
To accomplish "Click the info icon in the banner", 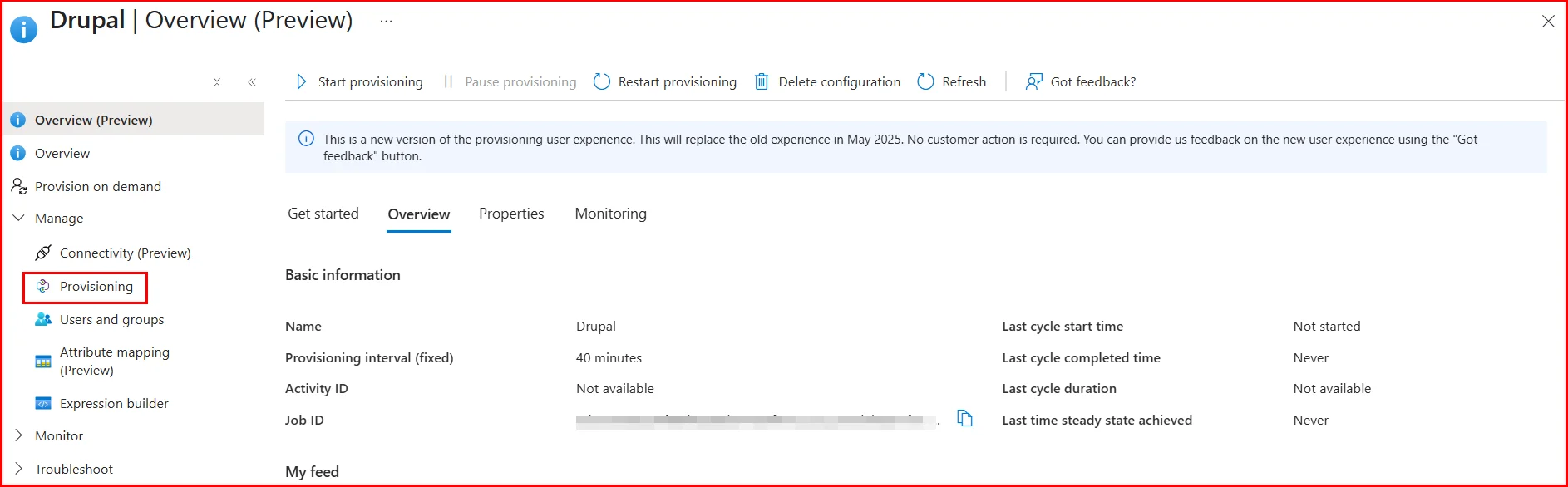I will (x=306, y=139).
